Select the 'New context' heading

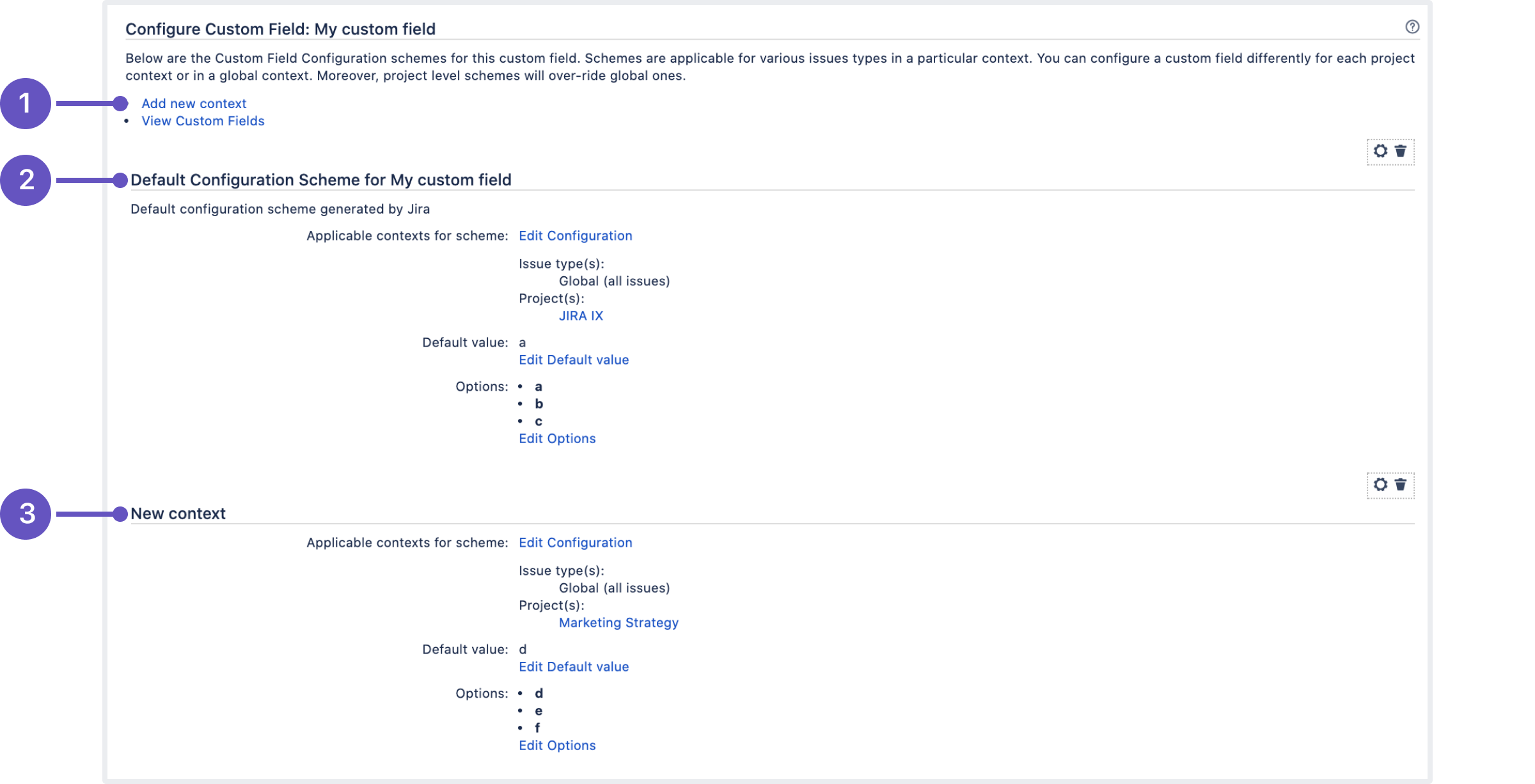point(178,514)
